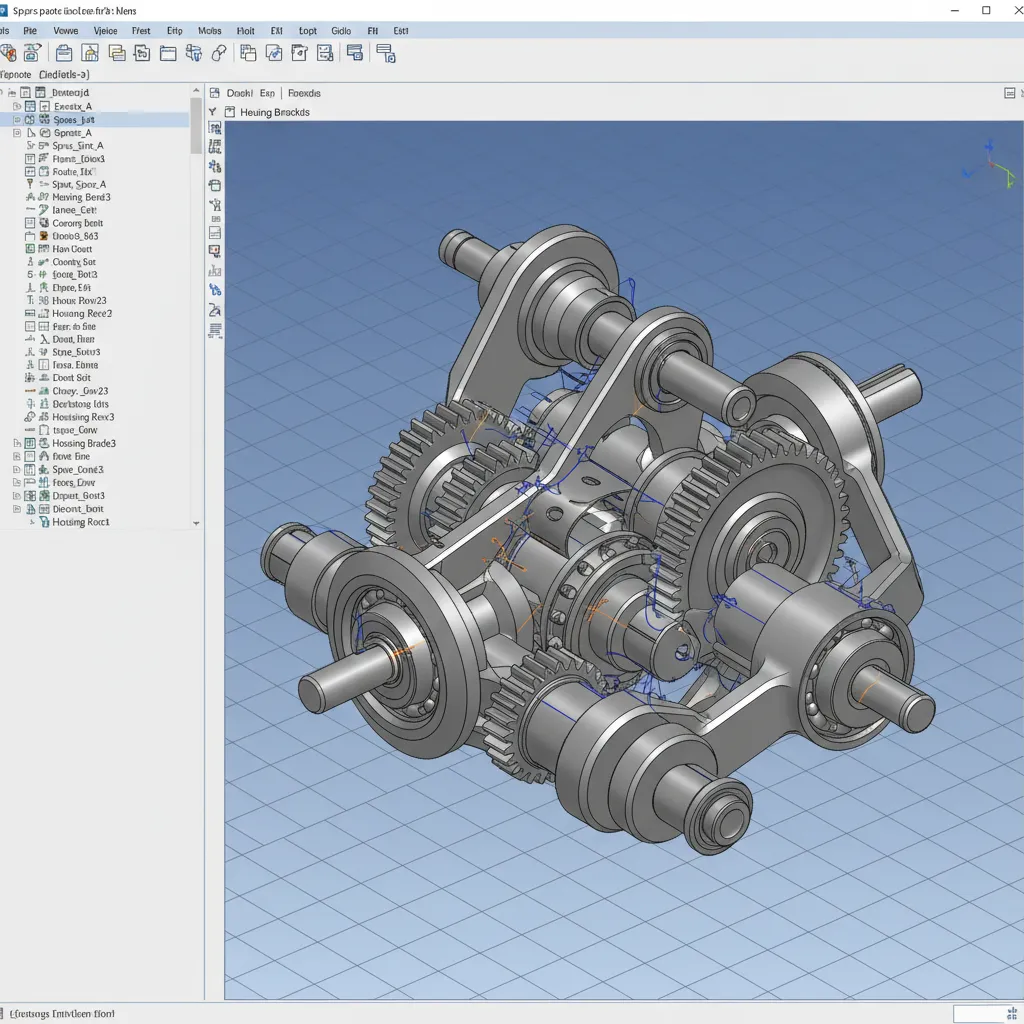
Task: Toggle the Sprate_A node state icon
Action: (x=16, y=133)
